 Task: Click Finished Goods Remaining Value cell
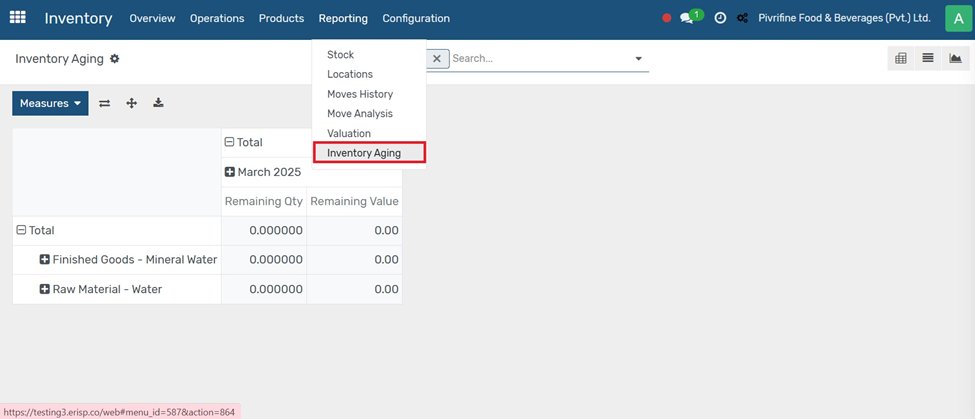click(x=354, y=260)
